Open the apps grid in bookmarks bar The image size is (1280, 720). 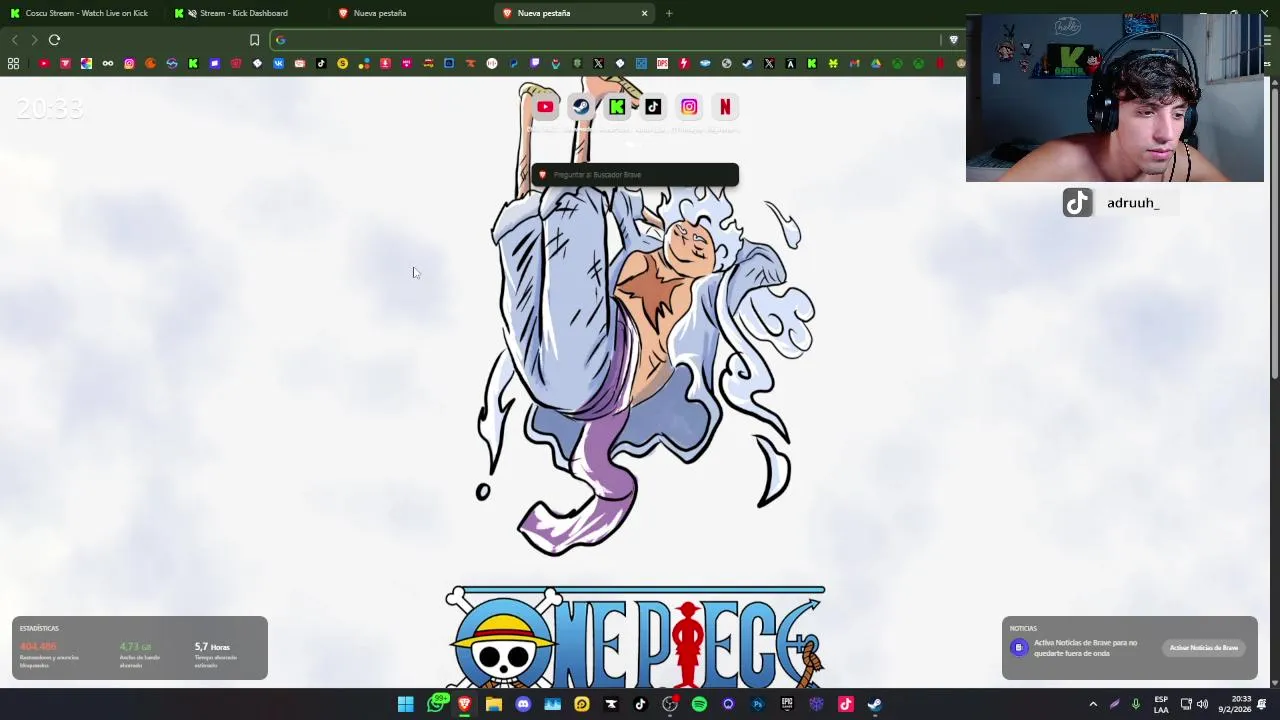click(x=13, y=64)
